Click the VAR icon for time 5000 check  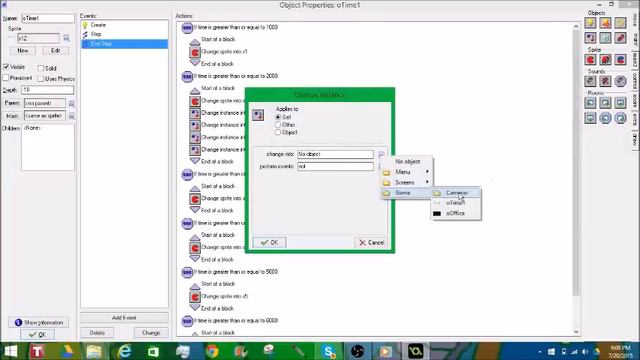point(187,272)
